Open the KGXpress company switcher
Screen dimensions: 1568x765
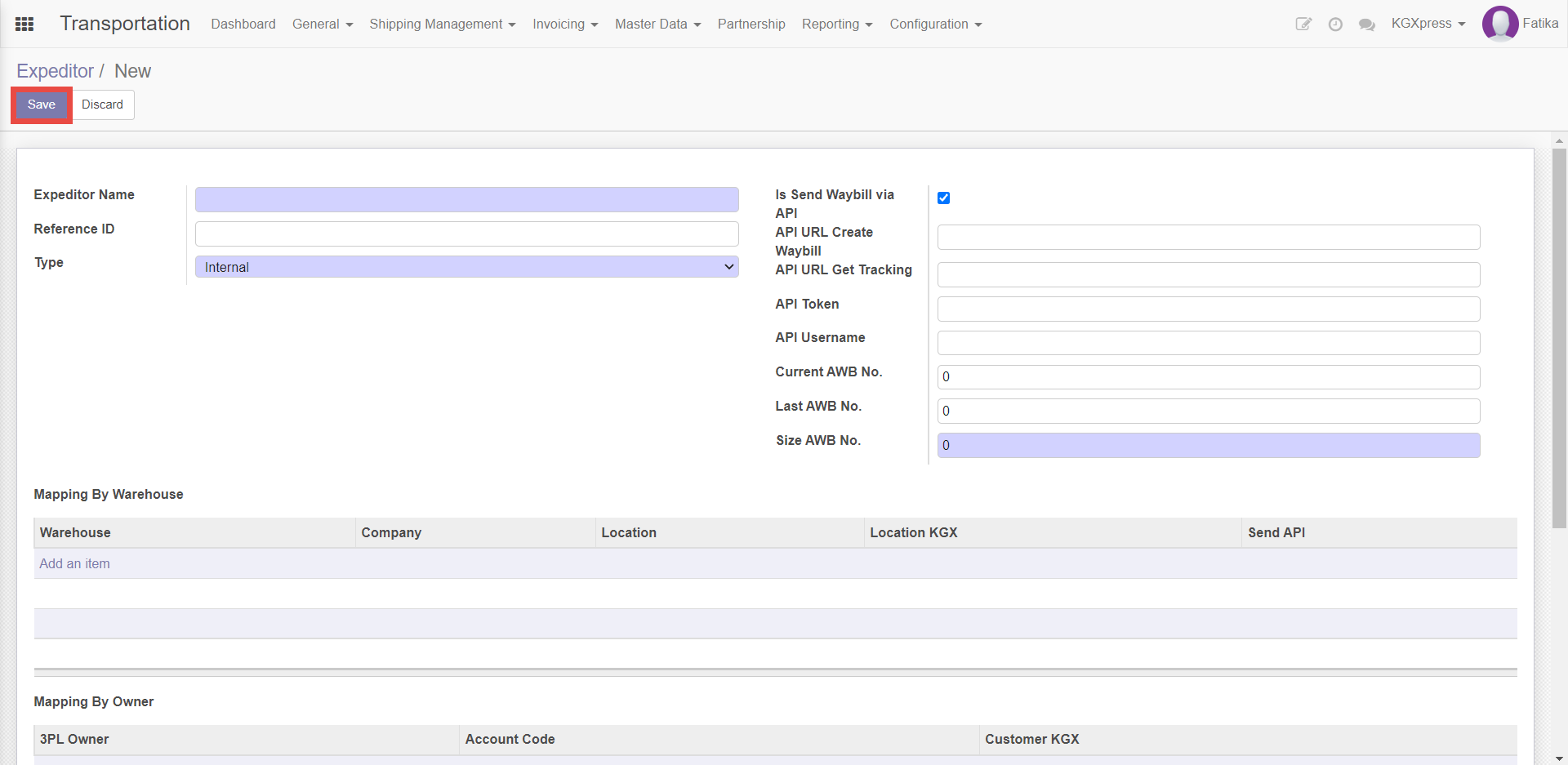(1428, 23)
